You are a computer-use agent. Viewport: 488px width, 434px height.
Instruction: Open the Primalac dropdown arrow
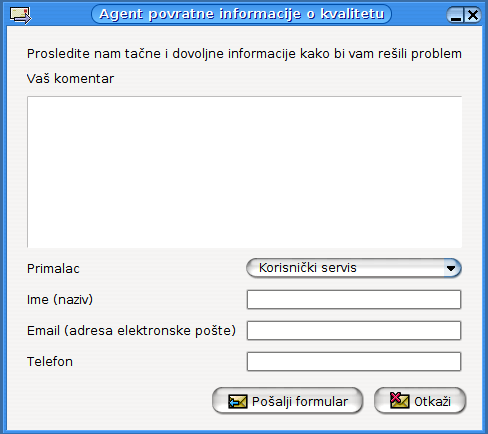pos(451,268)
